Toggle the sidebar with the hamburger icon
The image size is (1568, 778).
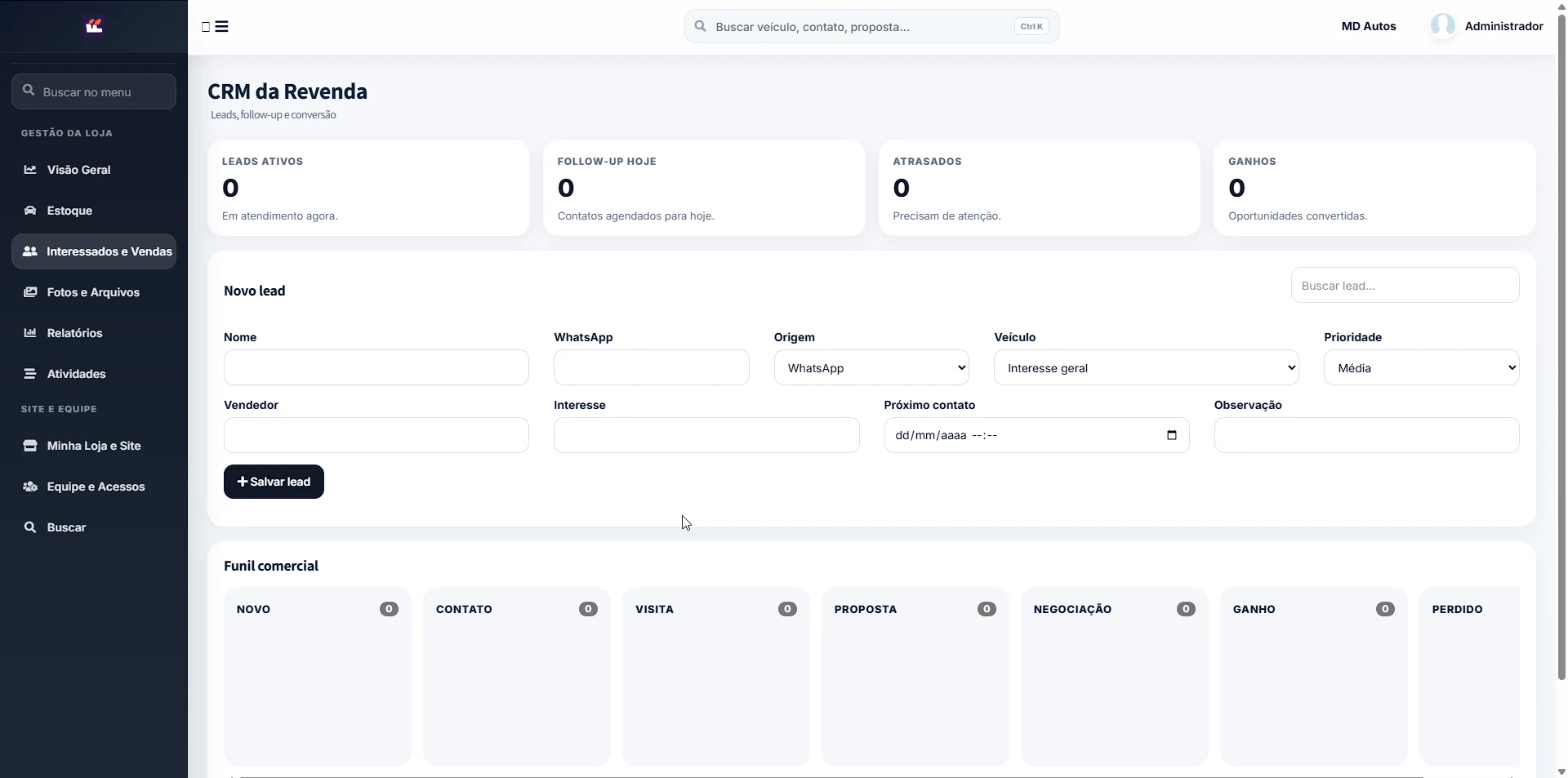coord(221,27)
